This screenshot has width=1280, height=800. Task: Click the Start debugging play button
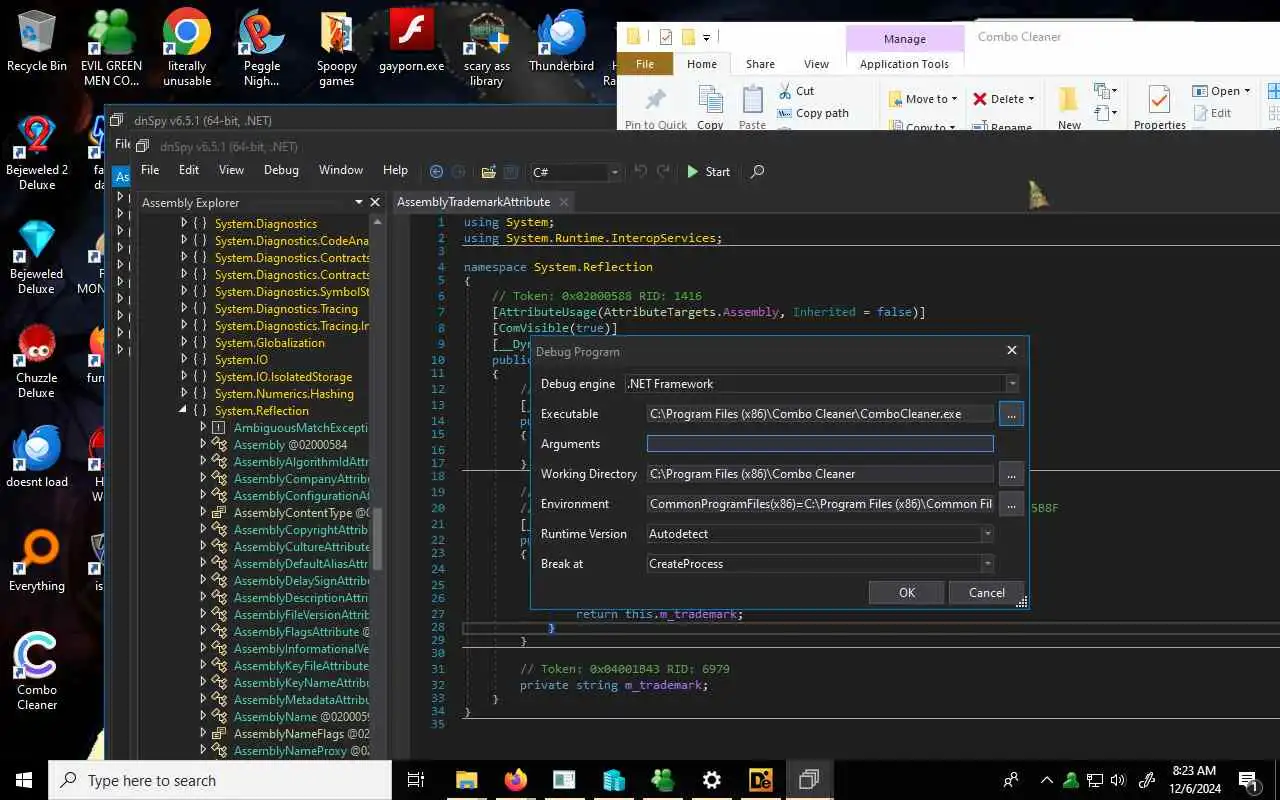pos(708,172)
